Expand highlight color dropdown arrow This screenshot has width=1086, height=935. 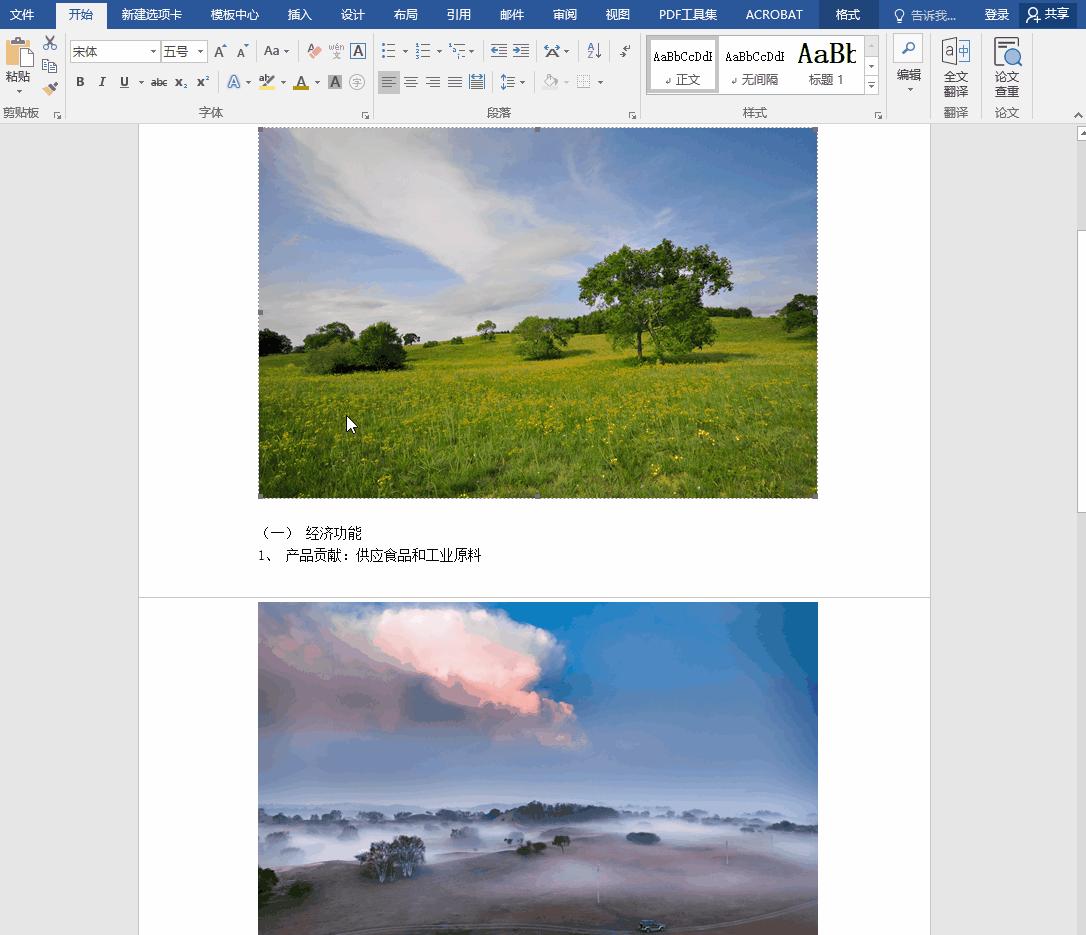click(283, 82)
